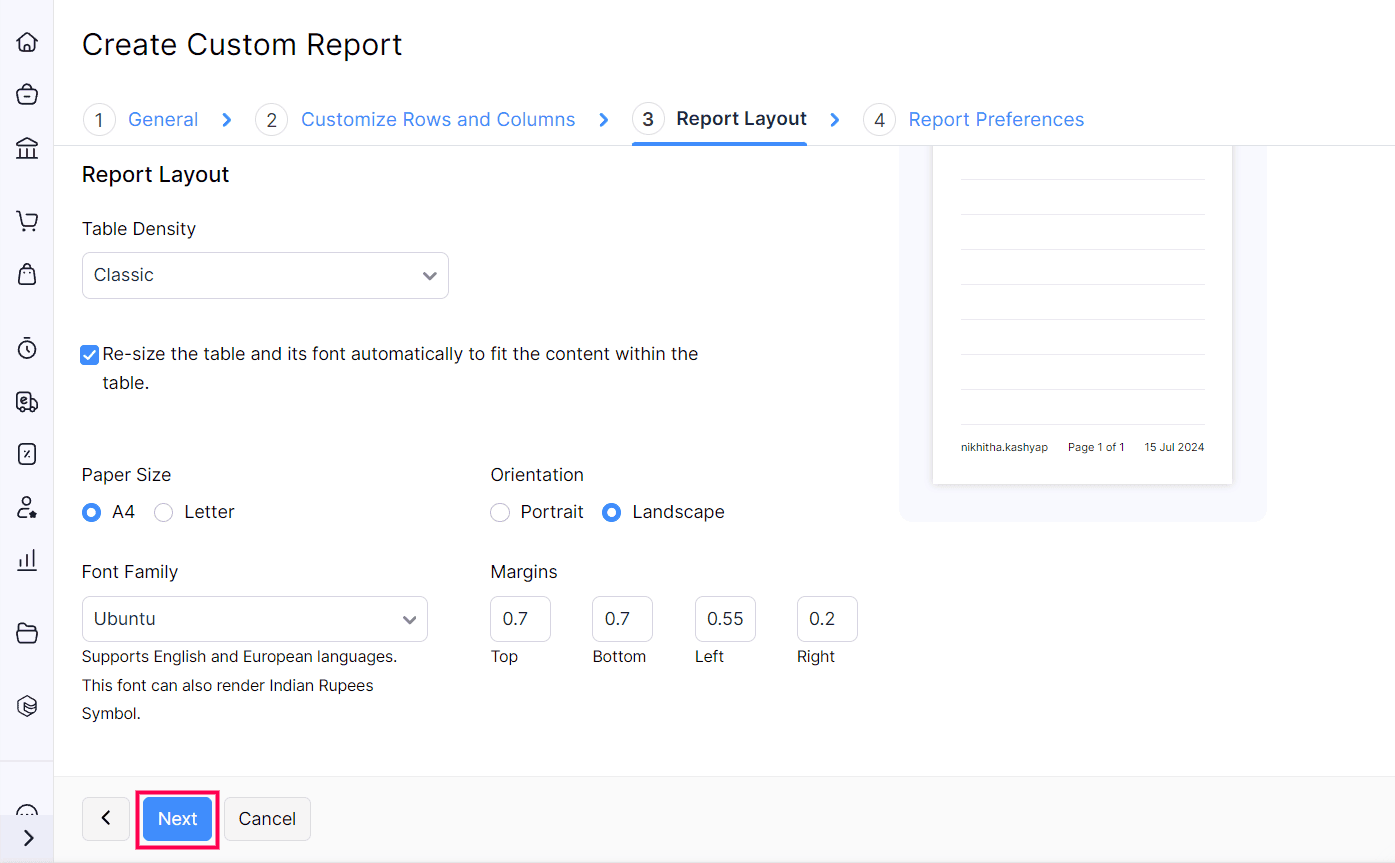Select Letter paper size
This screenshot has width=1395, height=863.
[164, 513]
